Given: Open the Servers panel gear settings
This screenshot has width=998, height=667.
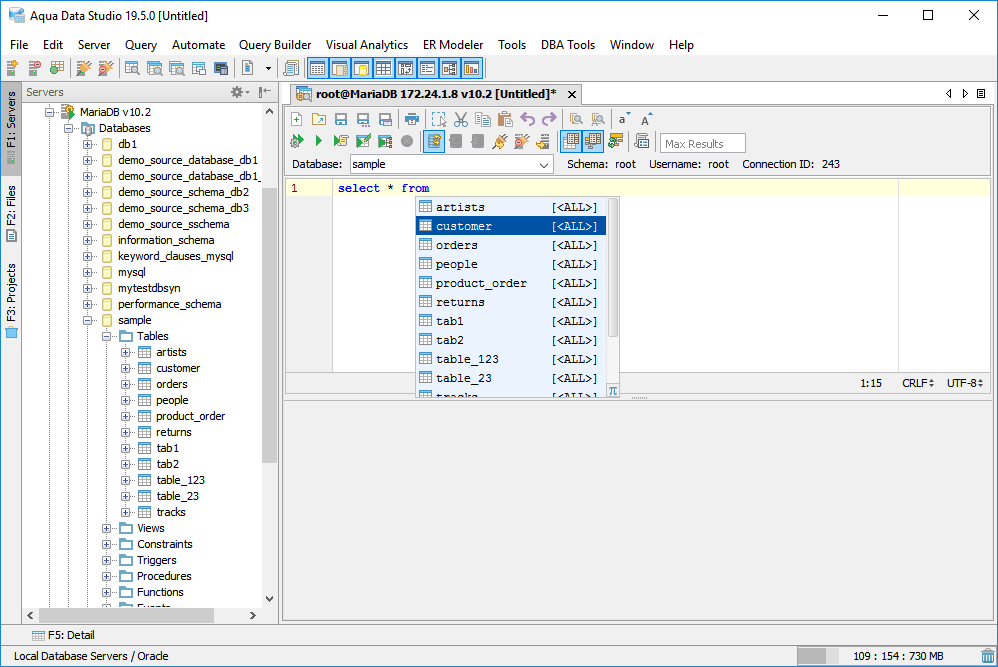Looking at the screenshot, I should coord(239,92).
